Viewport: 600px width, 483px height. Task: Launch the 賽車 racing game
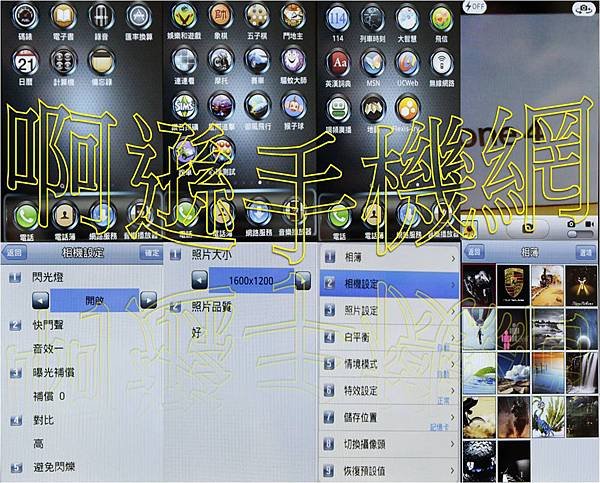coord(257,61)
